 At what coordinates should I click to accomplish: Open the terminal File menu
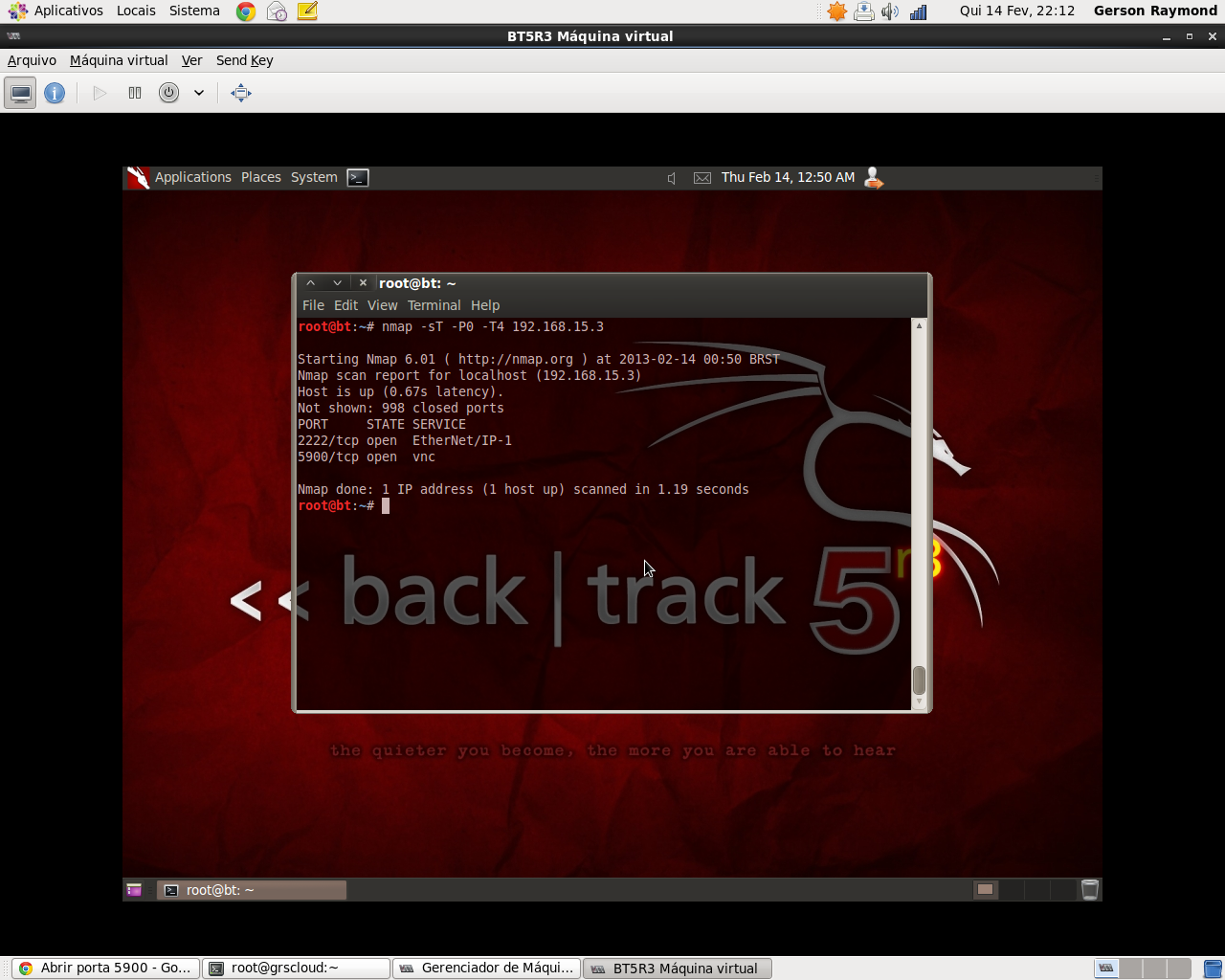[313, 305]
